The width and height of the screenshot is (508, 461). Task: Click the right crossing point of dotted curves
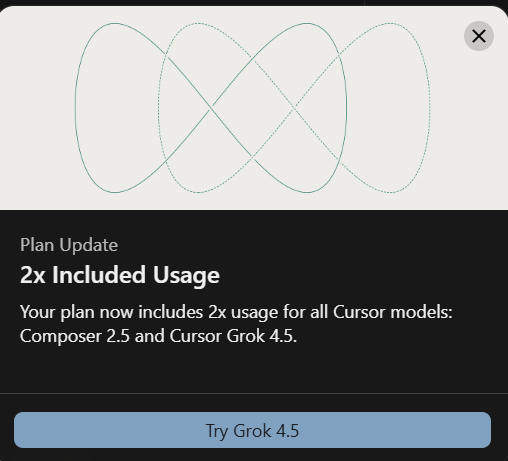click(294, 108)
